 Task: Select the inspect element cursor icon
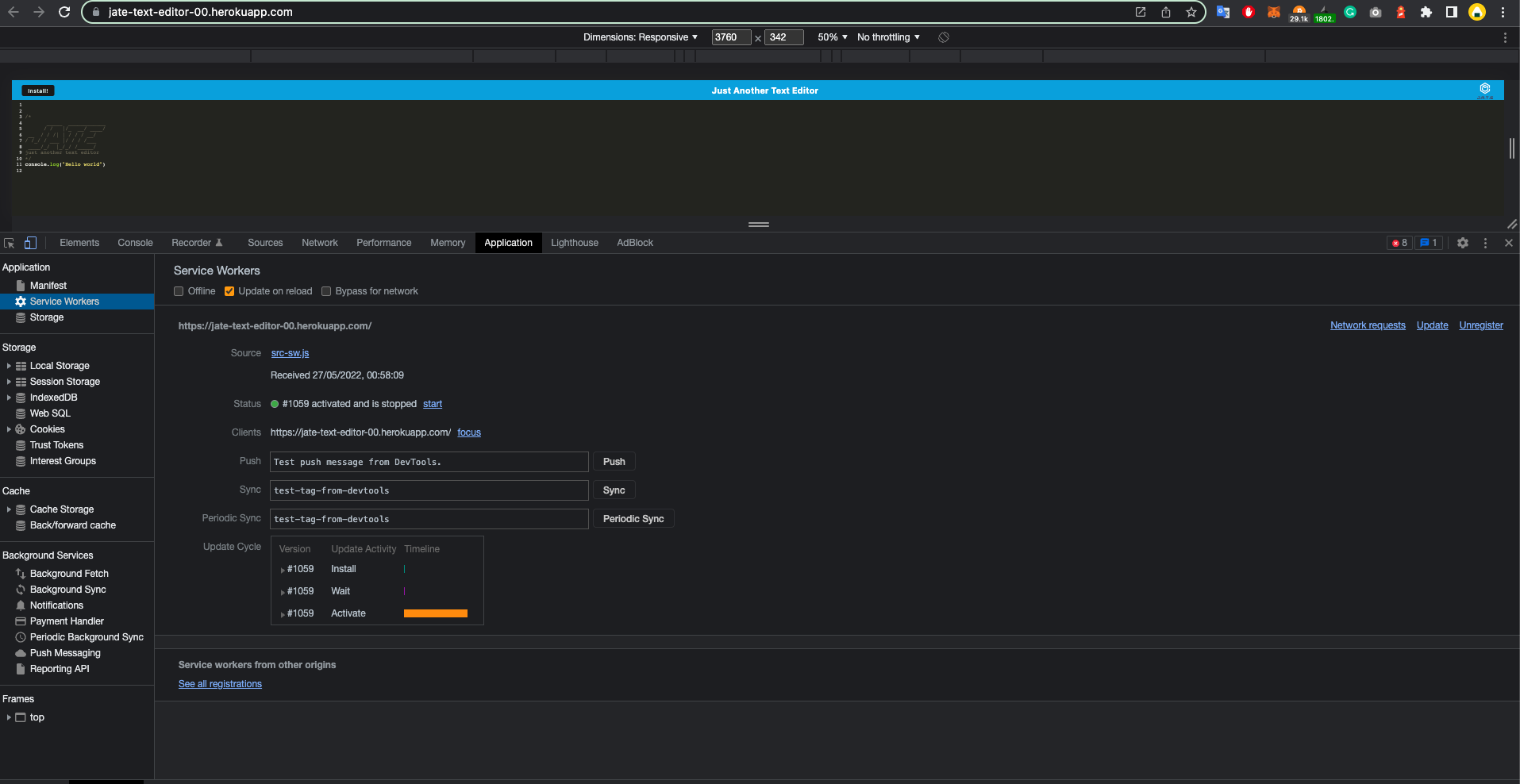9,242
